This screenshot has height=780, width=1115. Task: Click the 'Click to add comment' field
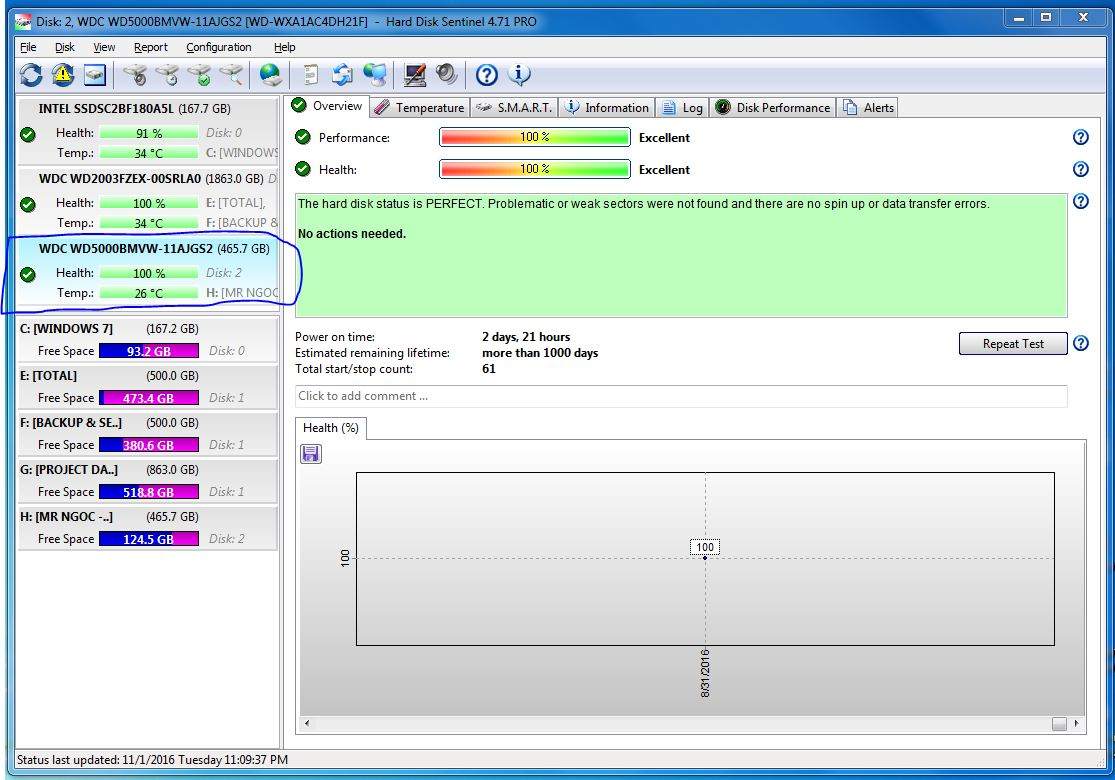tap(681, 396)
